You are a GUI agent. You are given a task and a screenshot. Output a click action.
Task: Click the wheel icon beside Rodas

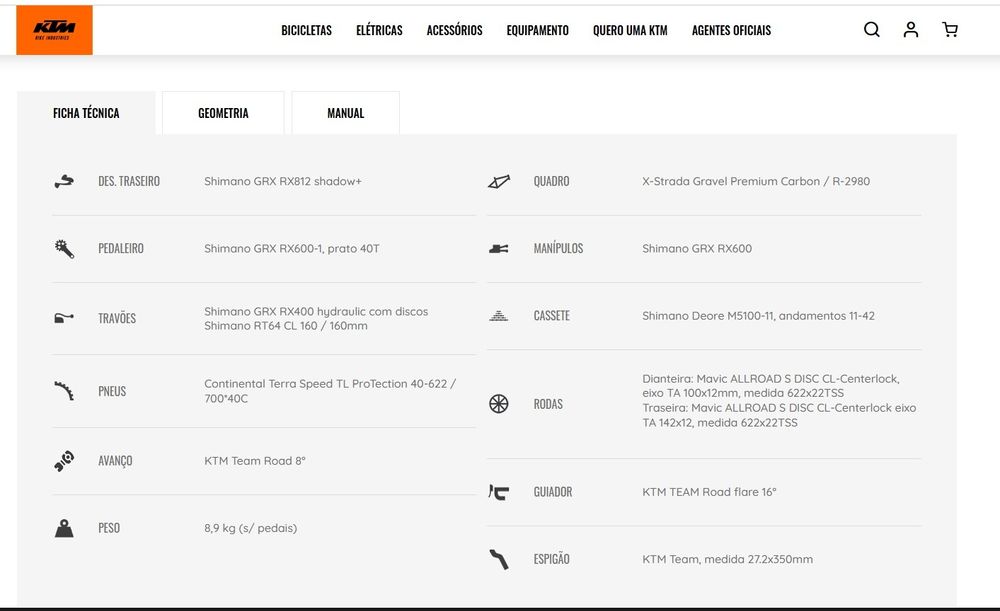click(x=499, y=404)
